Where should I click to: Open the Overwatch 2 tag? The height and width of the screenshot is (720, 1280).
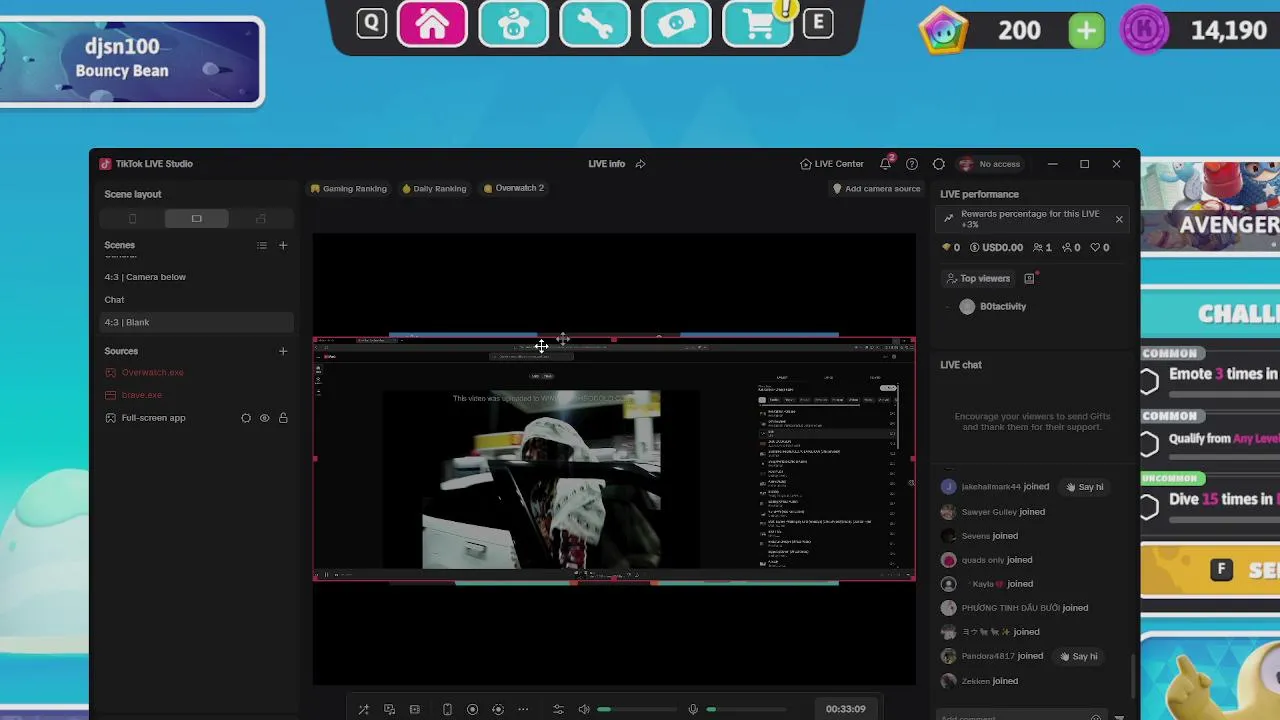513,188
